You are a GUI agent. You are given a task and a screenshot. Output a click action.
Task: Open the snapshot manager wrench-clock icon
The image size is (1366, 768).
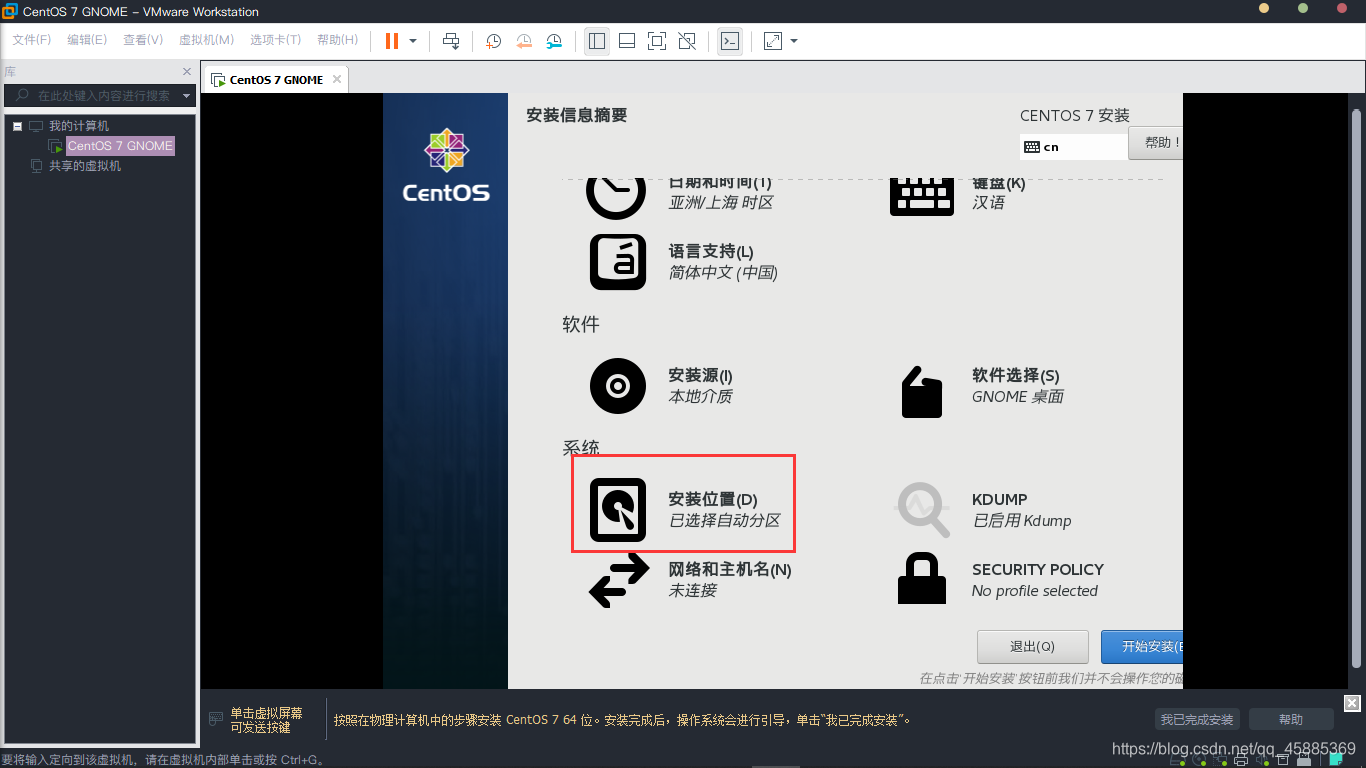[x=554, y=41]
